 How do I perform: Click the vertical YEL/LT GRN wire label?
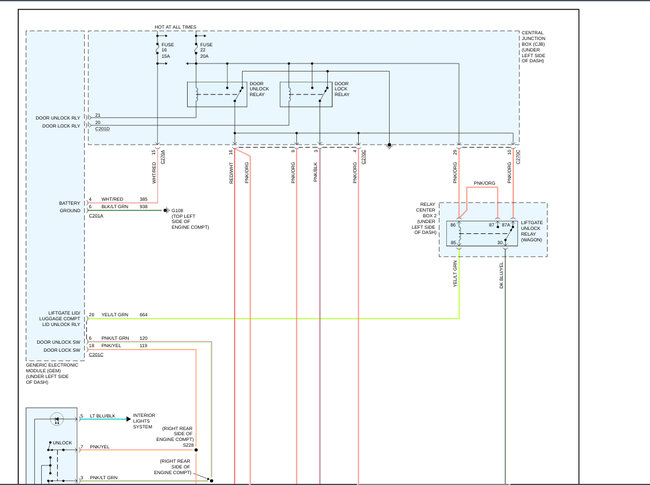tap(455, 274)
